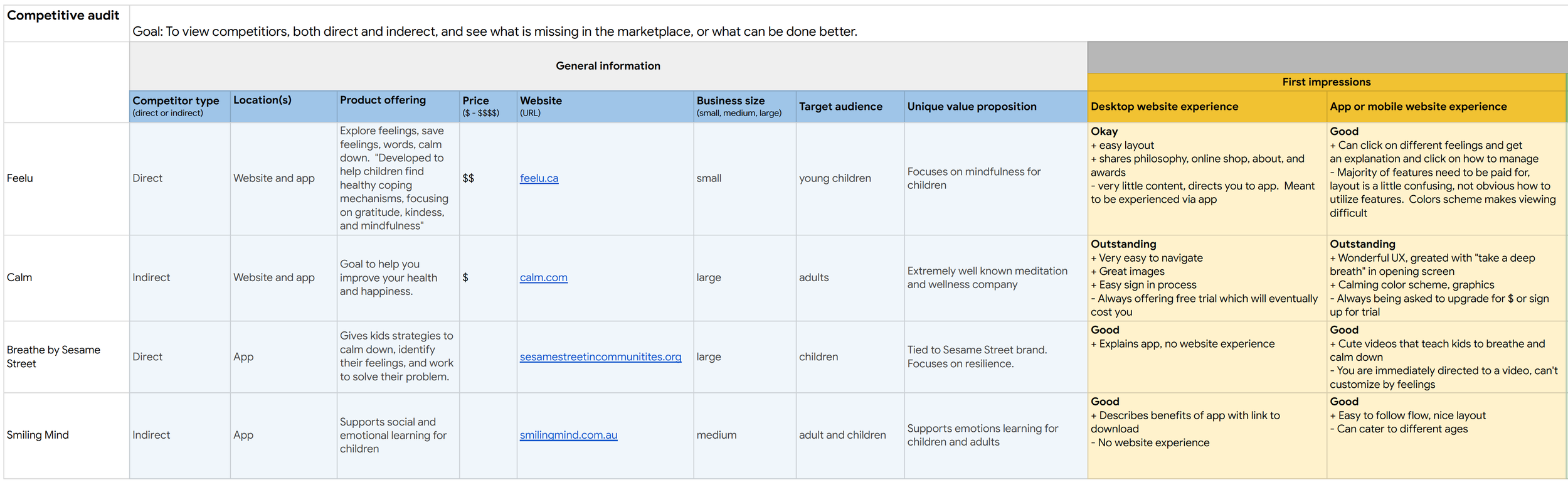The image size is (1568, 482).
Task: Select Feelu's Good mobile experience cell
Action: 1446,178
